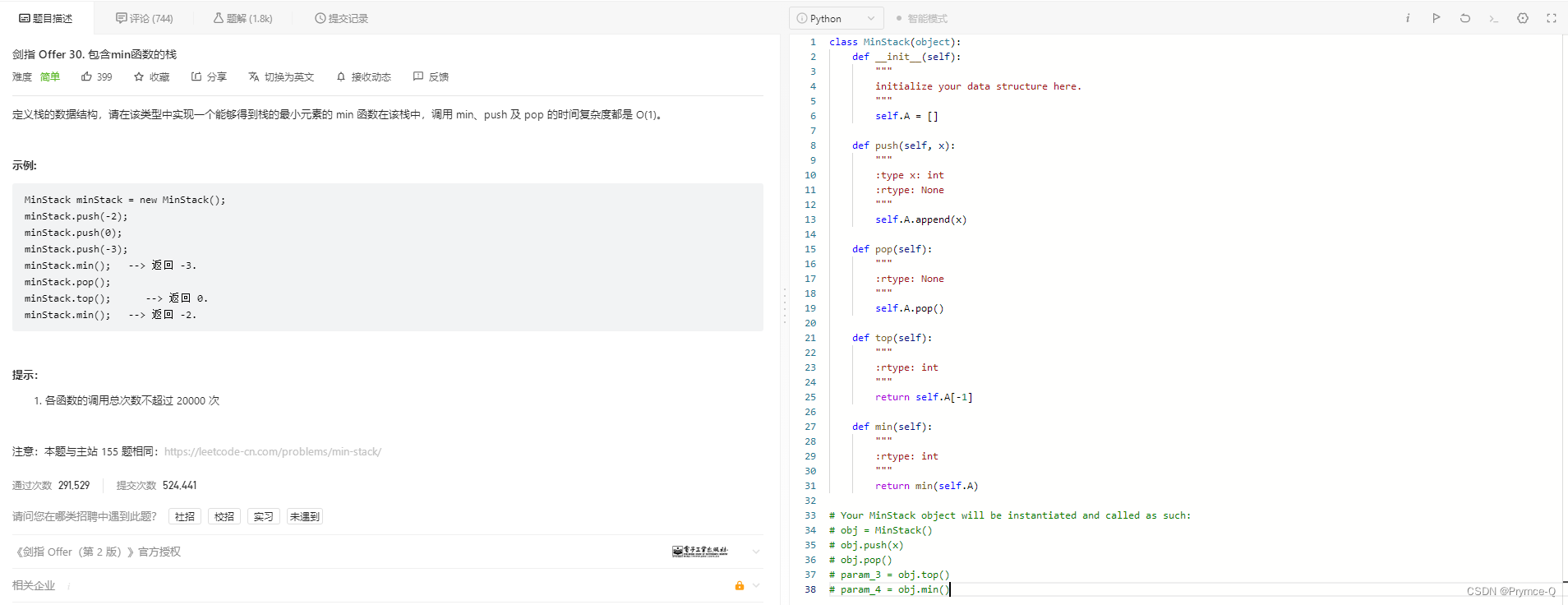1568x605 pixels.
Task: Open the leetcode-cn.com min-stack link
Action: (x=273, y=451)
